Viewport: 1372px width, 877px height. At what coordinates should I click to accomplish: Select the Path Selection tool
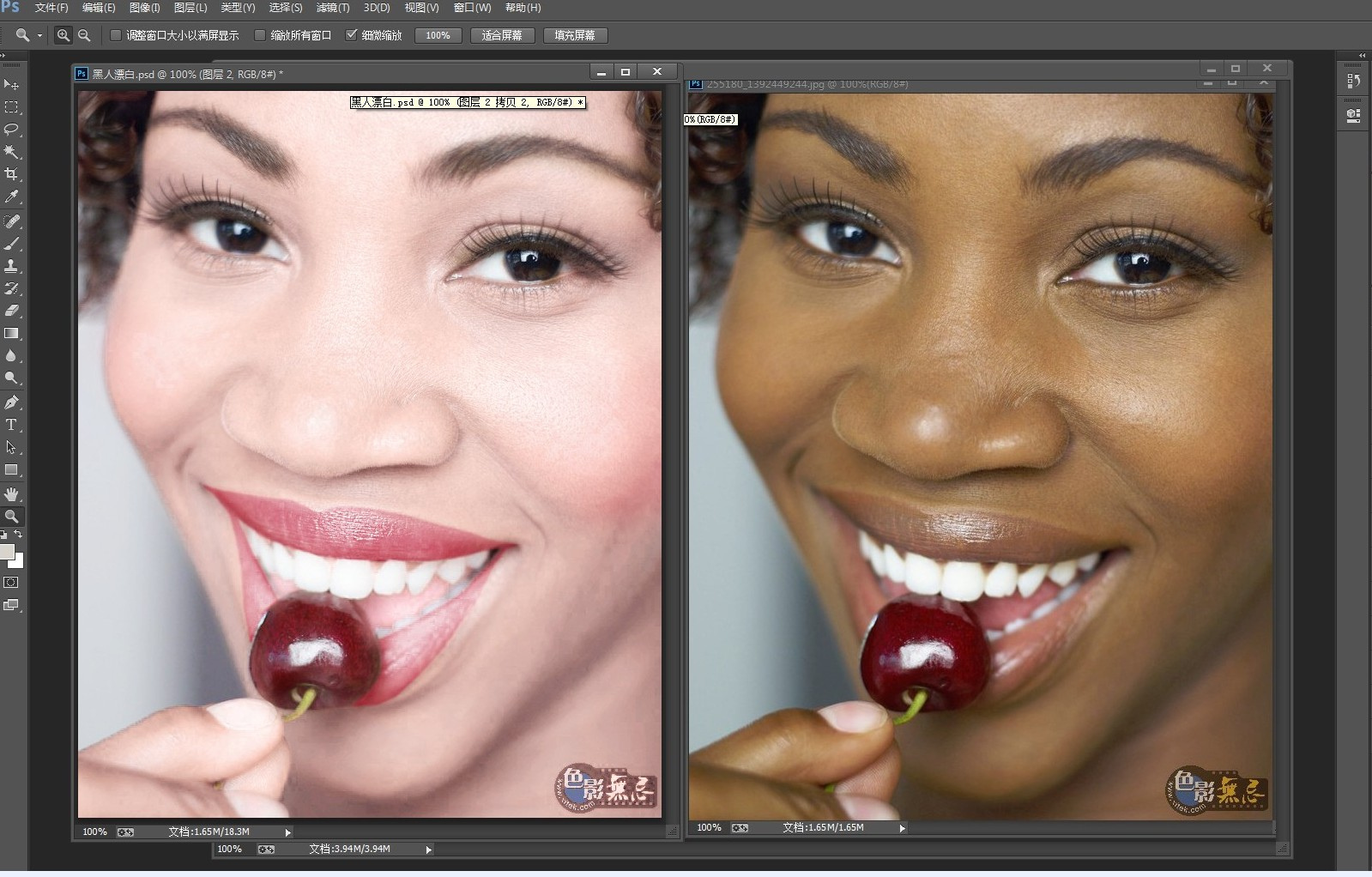[11, 447]
